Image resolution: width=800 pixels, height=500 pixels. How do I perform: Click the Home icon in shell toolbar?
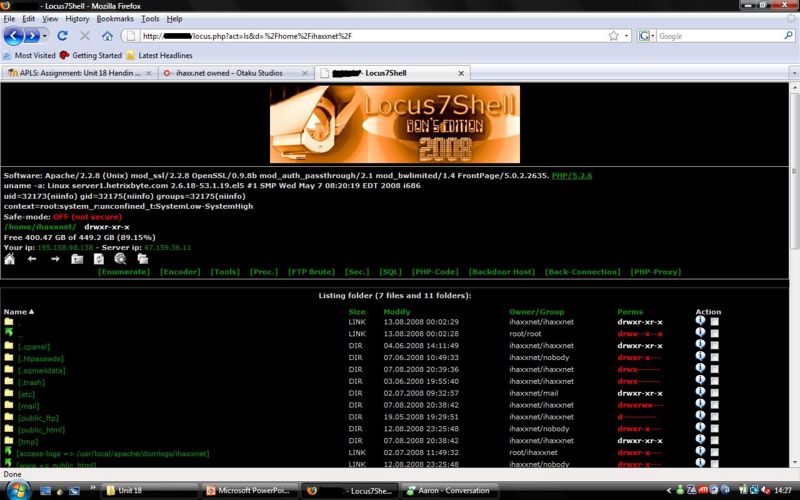point(10,258)
